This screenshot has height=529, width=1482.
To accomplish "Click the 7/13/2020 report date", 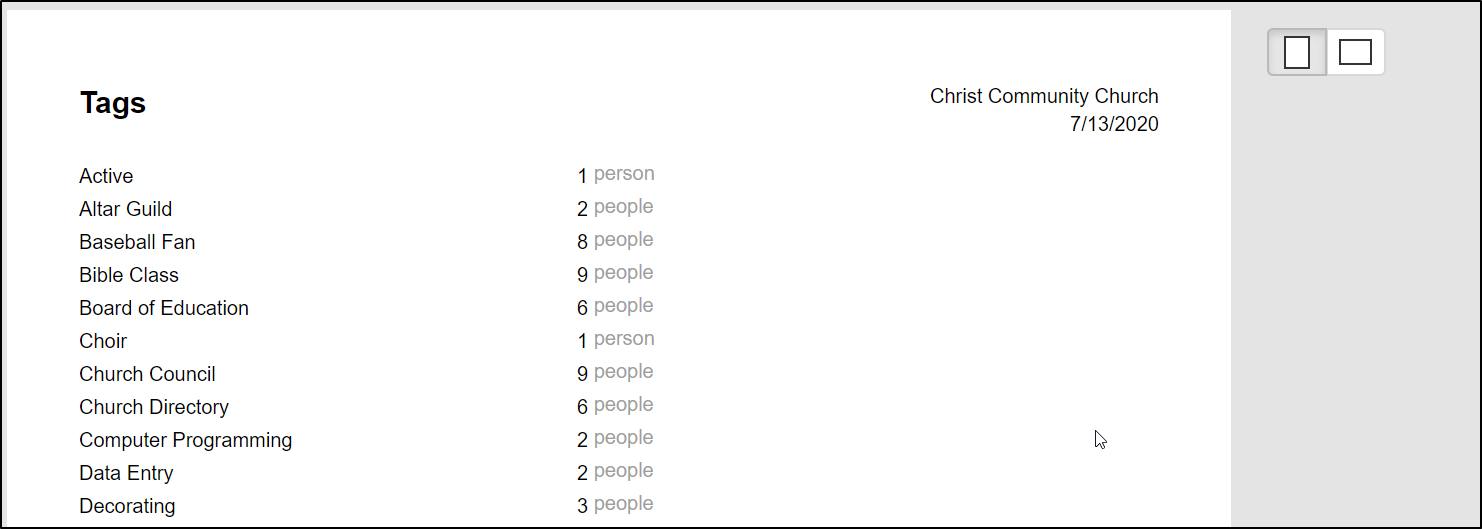I will tap(1114, 124).
